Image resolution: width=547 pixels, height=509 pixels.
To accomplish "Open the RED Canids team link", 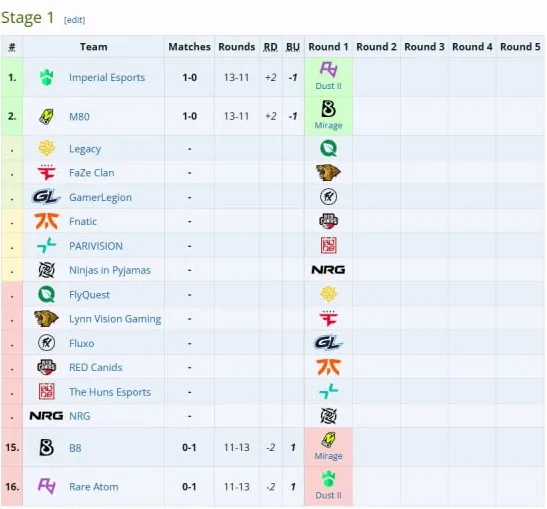I will point(96,367).
